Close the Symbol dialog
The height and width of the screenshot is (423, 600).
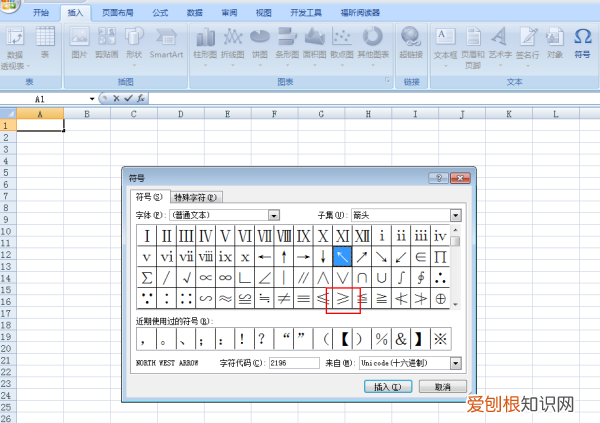(x=460, y=178)
